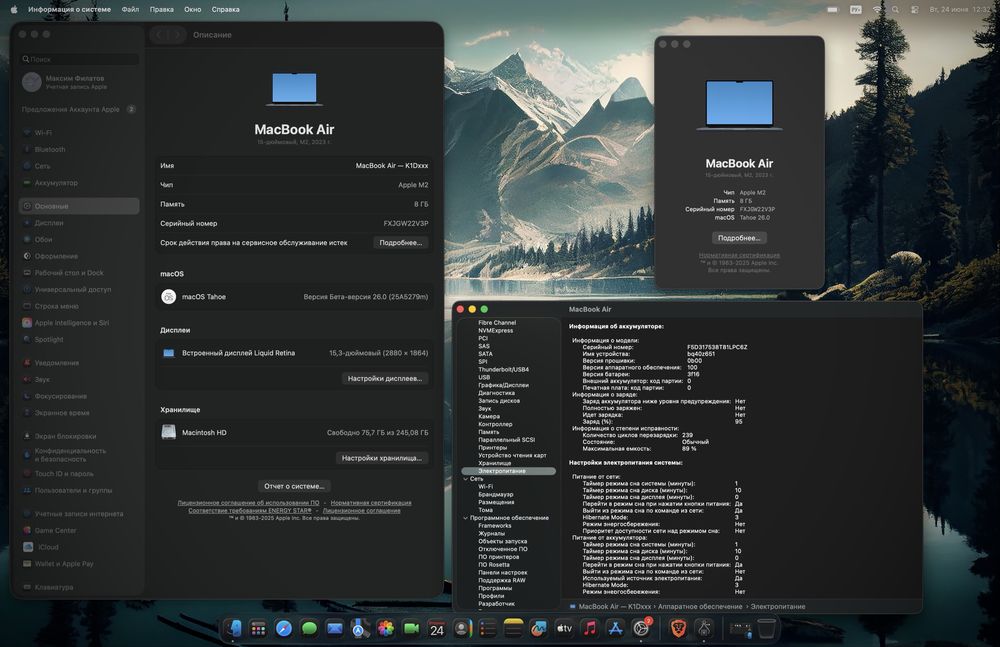
Task: Open Правка menu
Action: pyautogui.click(x=161, y=10)
